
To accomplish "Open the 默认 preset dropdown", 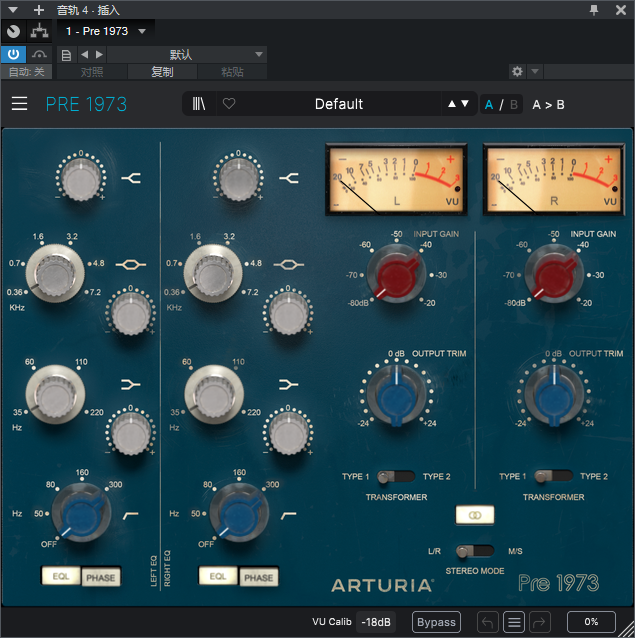I will pos(187,55).
